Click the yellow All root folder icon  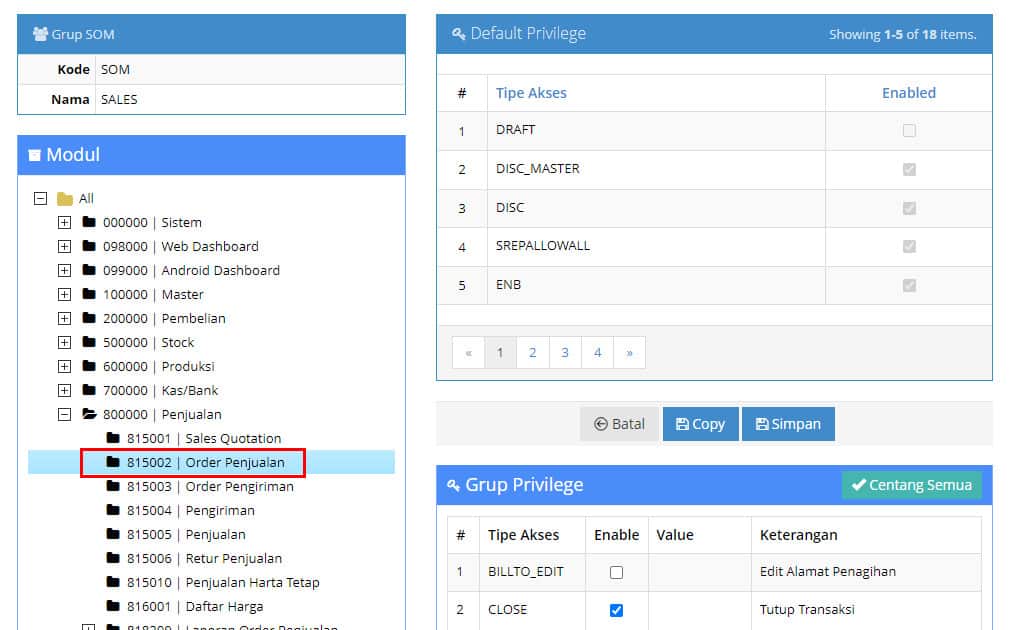coord(65,198)
